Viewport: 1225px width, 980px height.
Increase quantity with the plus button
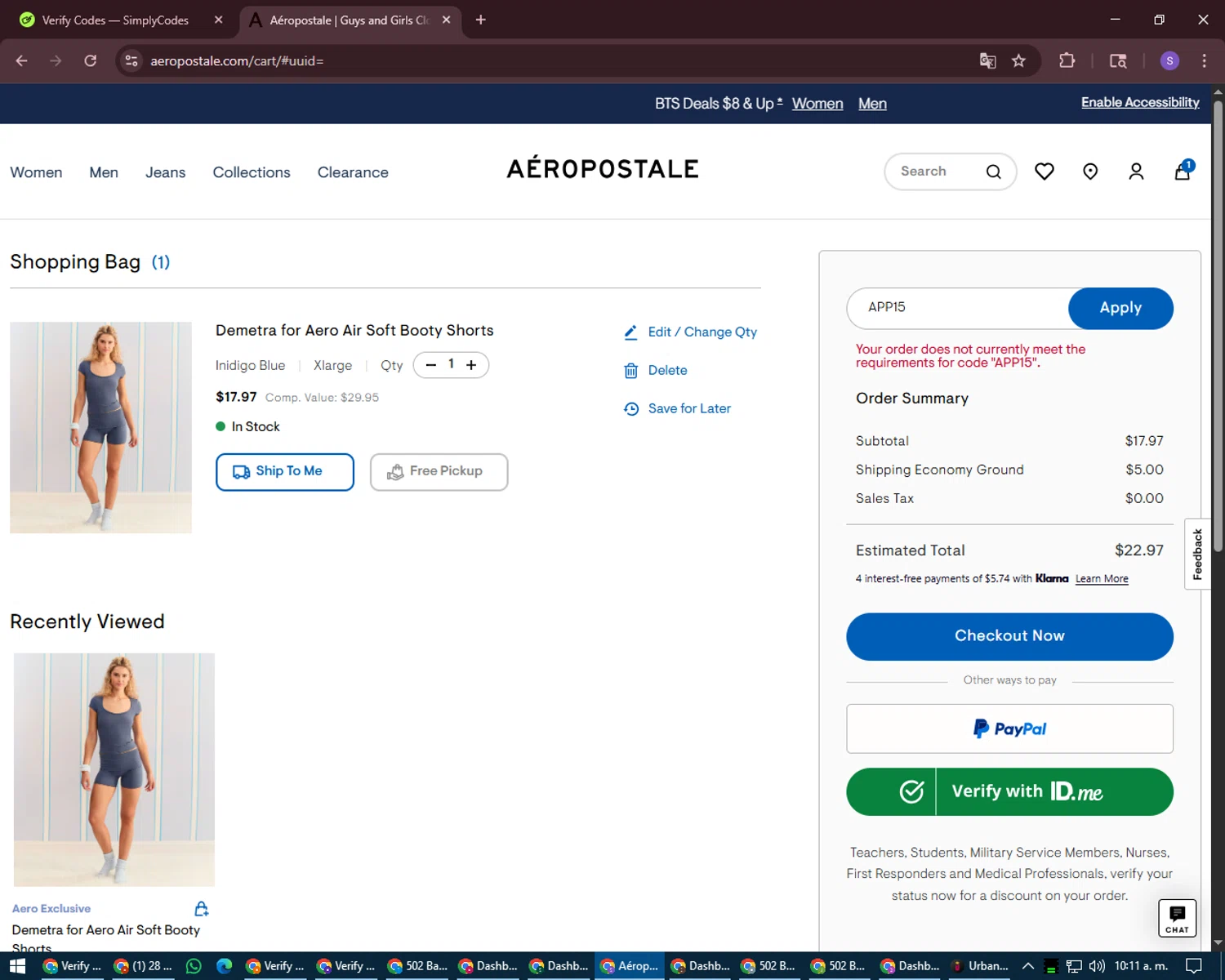[x=471, y=365]
